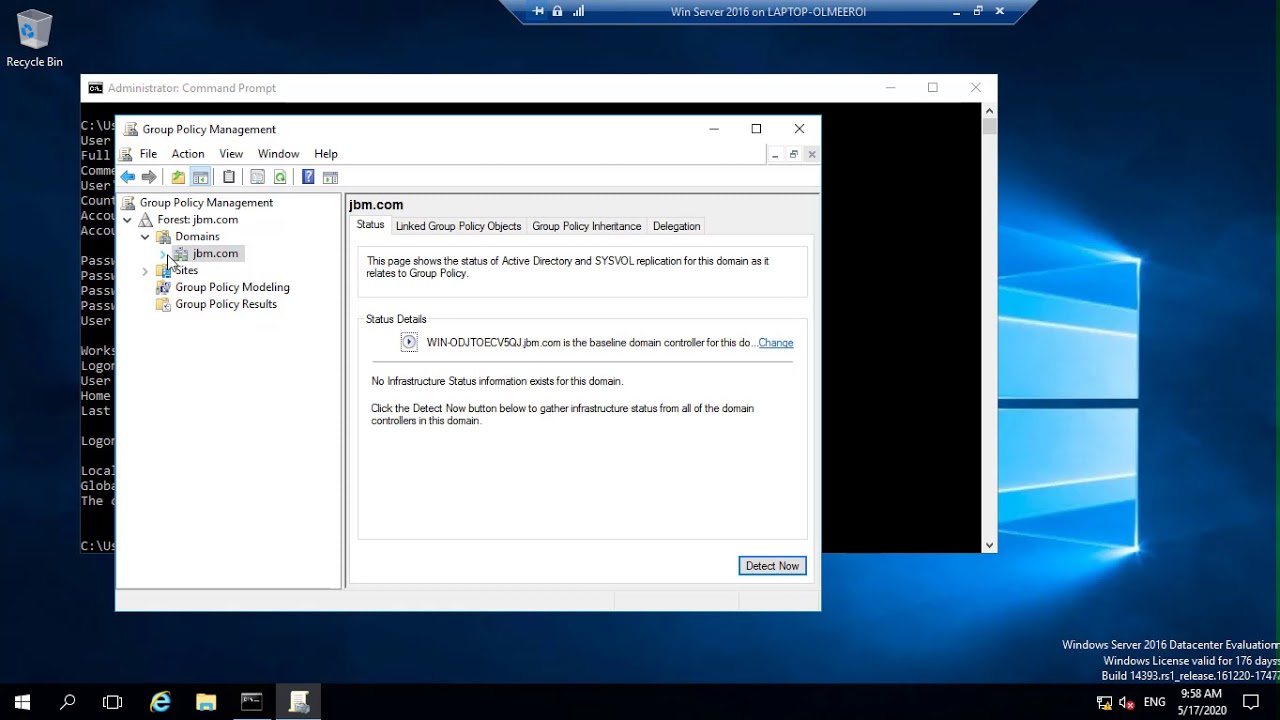Click the signal bars icon on the VM connection bar
Image resolution: width=1280 pixels, height=720 pixels.
click(578, 12)
